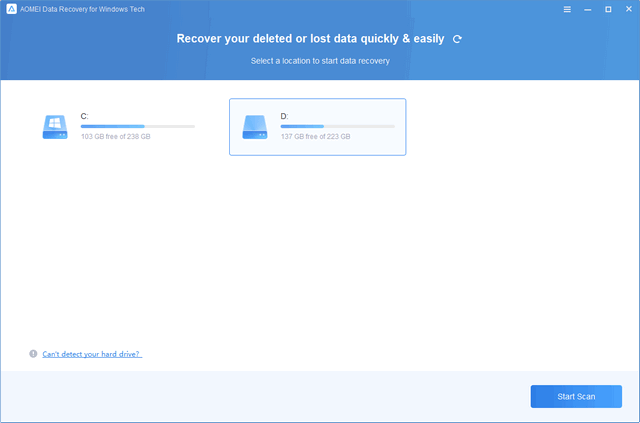This screenshot has width=640, height=423.
Task: Select the D: drive disk icon
Action: coord(255,127)
